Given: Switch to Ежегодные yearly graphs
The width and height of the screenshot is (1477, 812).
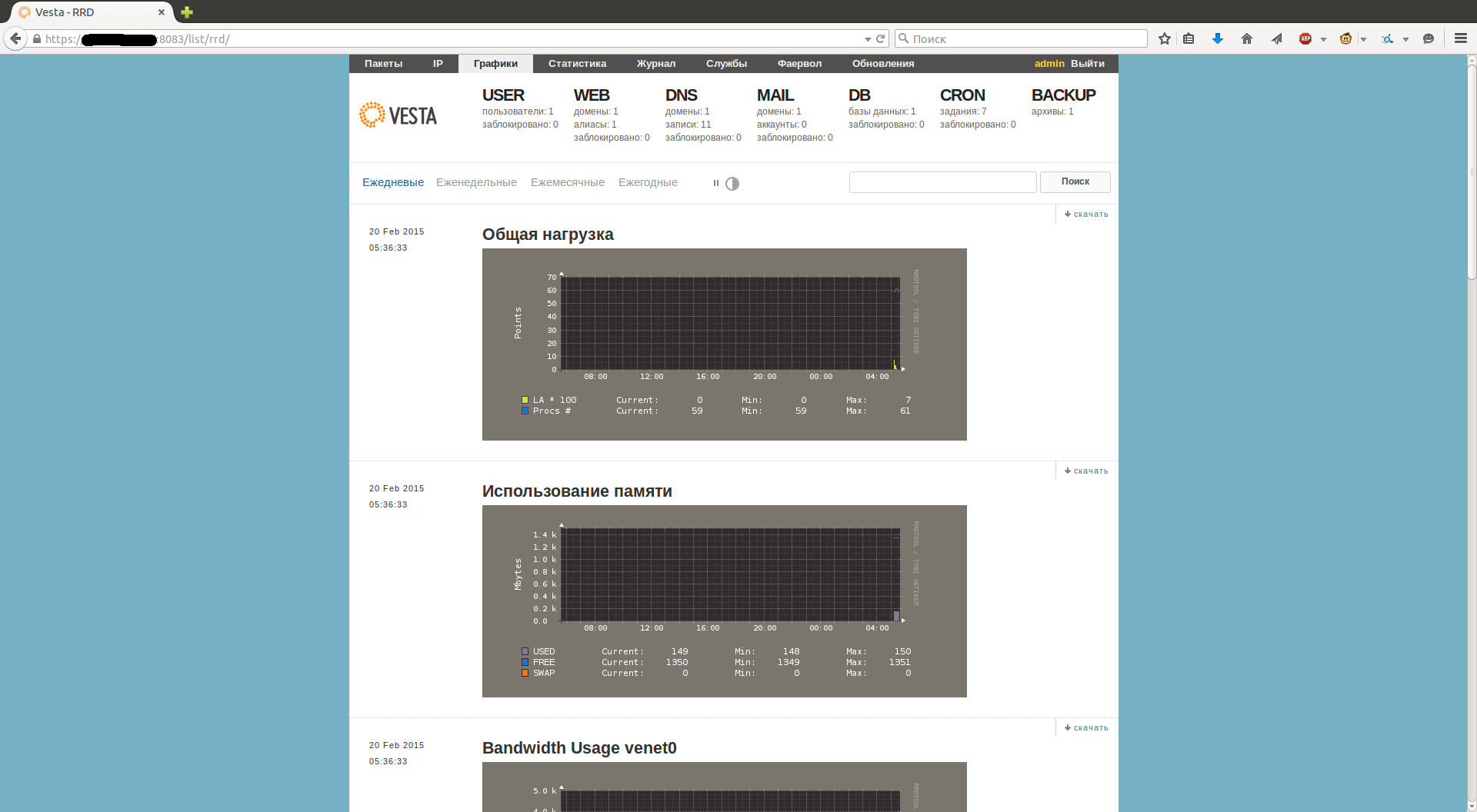Looking at the screenshot, I should pyautogui.click(x=648, y=182).
